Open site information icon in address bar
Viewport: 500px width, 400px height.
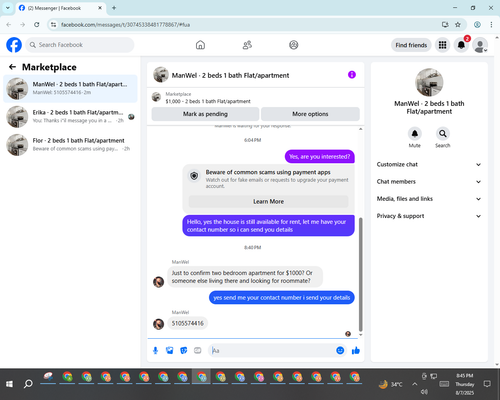53,25
